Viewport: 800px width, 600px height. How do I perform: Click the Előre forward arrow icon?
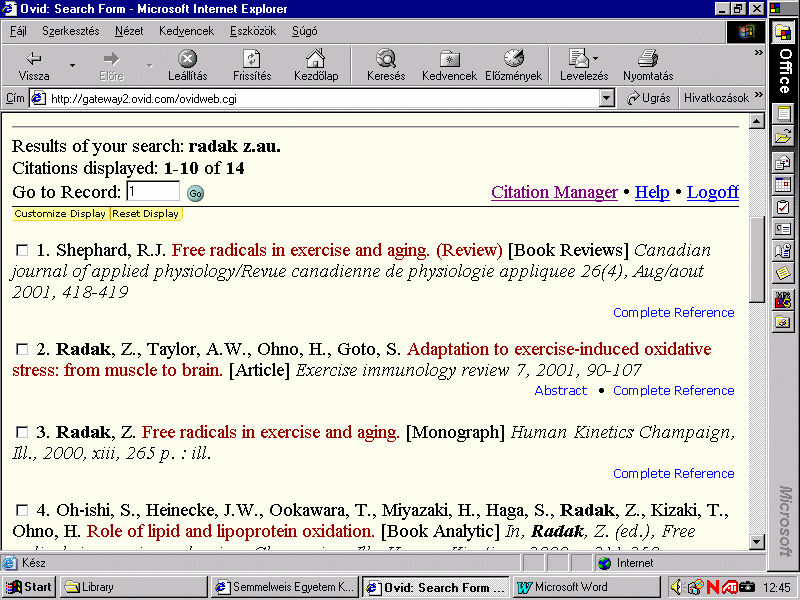pos(111,59)
